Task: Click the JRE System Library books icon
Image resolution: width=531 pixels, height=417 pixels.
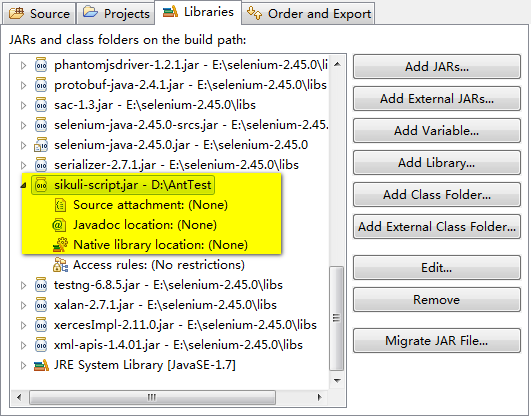Action: pos(41,365)
